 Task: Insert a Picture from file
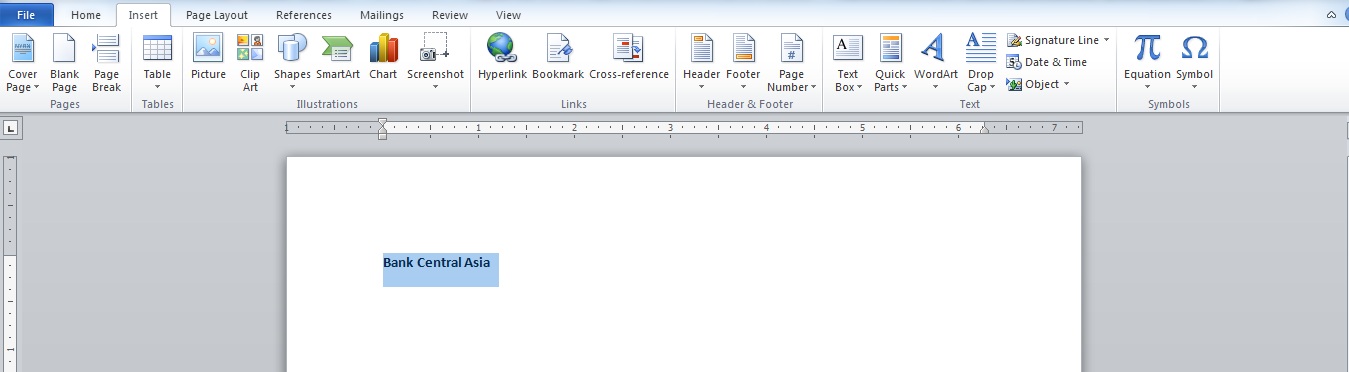pyautogui.click(x=208, y=57)
